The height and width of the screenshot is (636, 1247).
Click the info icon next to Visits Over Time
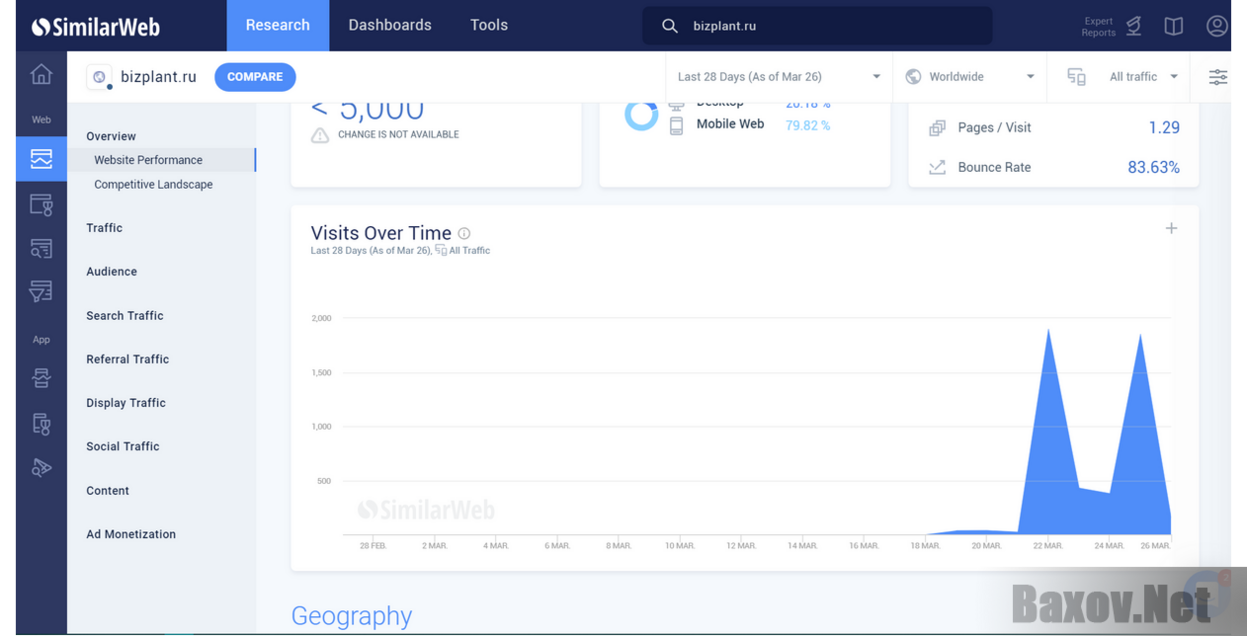coord(464,233)
